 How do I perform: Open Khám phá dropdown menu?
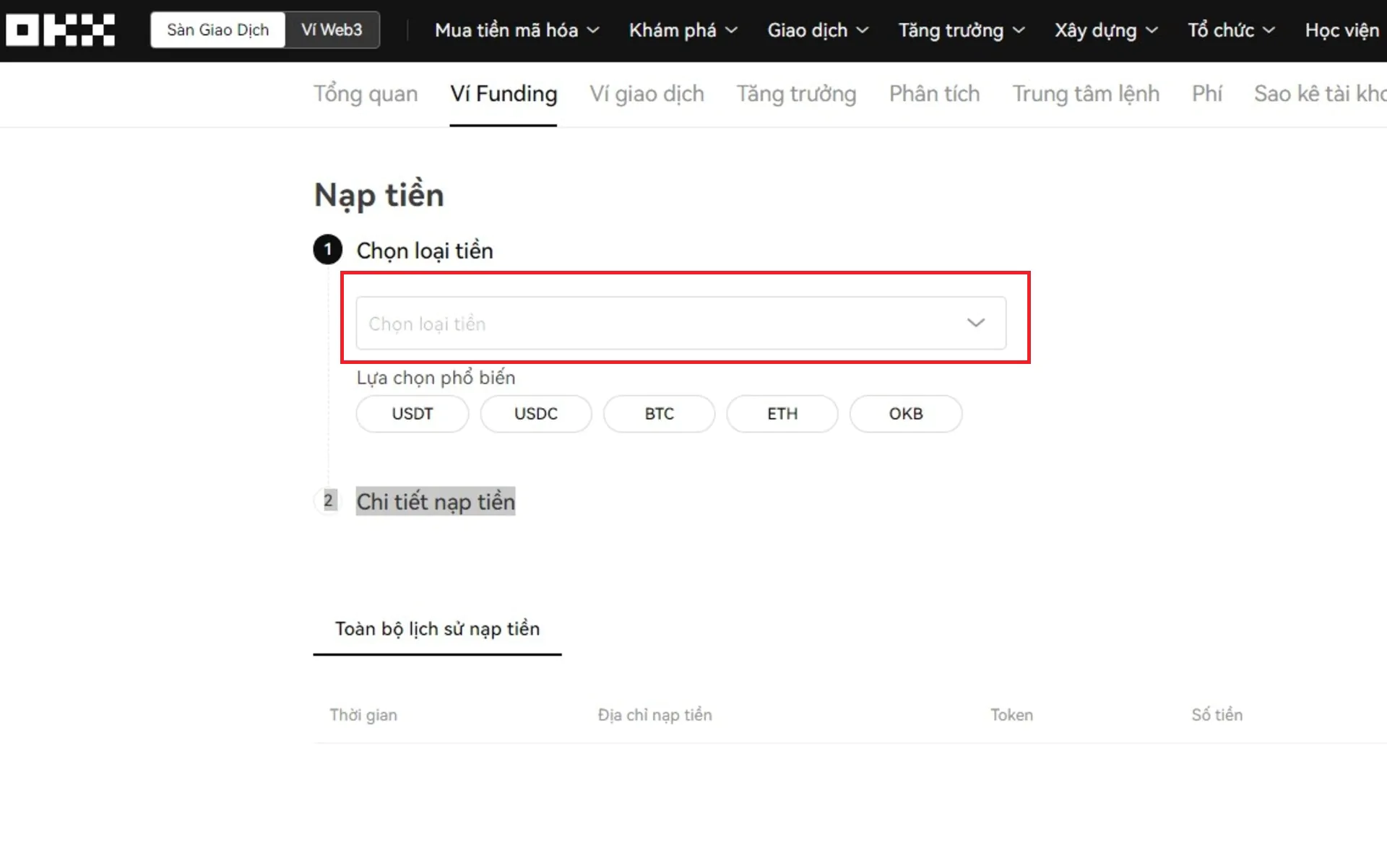[683, 30]
